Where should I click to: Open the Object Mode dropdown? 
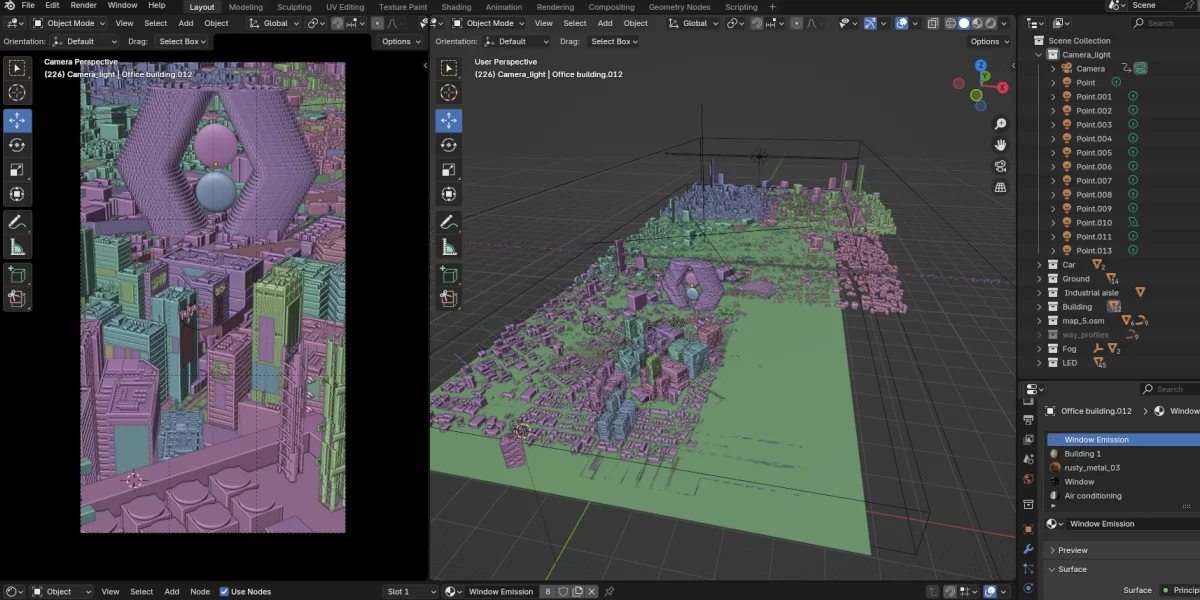point(70,23)
